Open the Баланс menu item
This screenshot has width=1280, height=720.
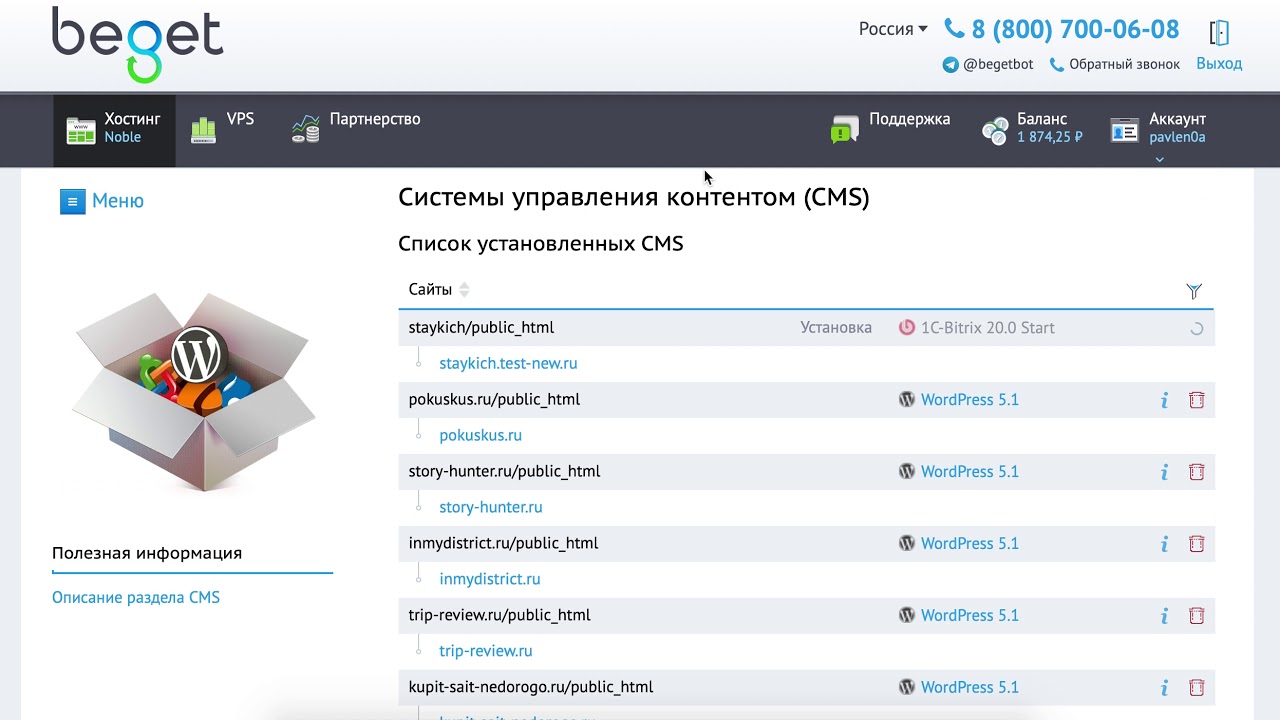pos(1032,130)
